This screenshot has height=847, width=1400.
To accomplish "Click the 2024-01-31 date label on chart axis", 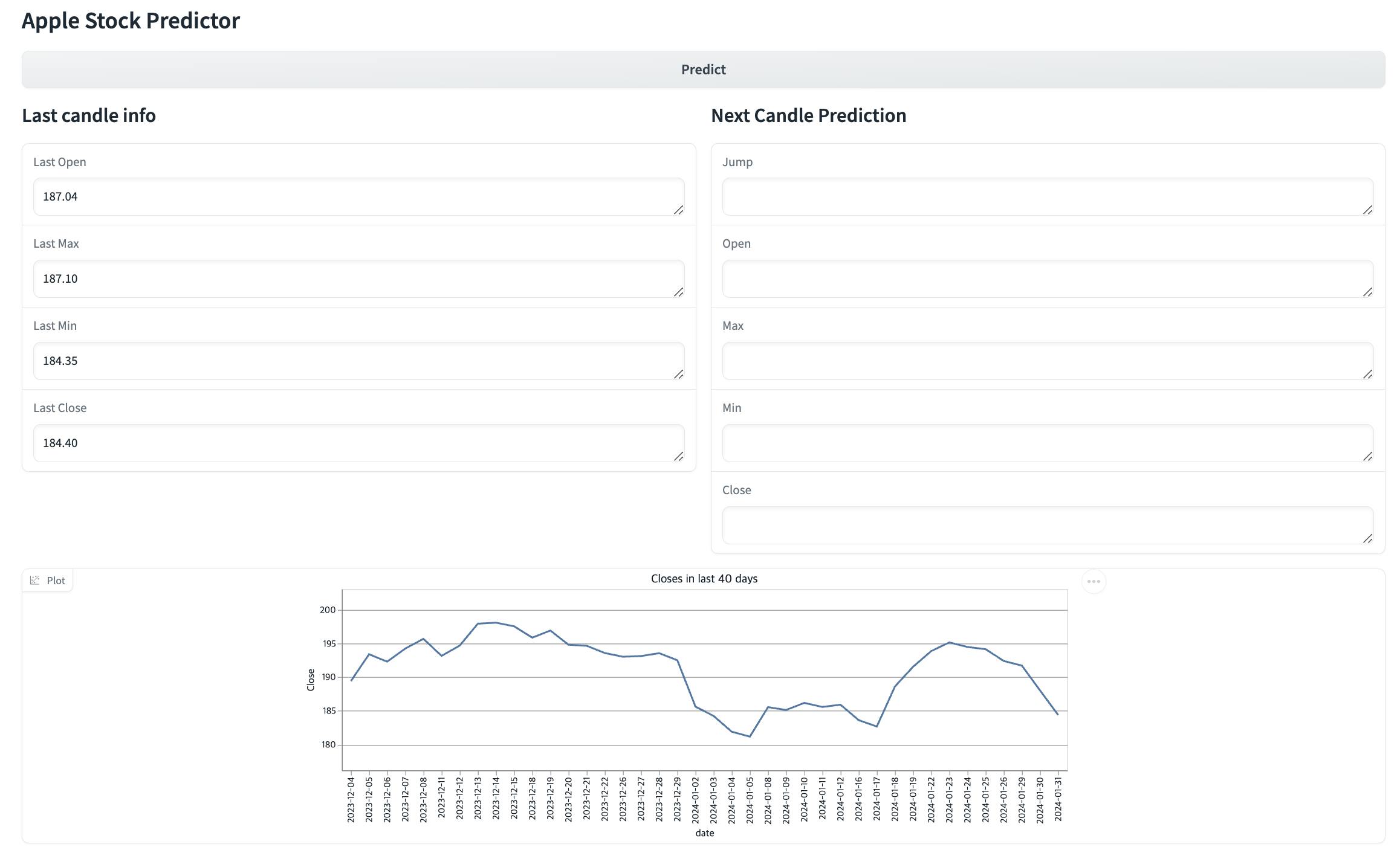I will click(1058, 799).
